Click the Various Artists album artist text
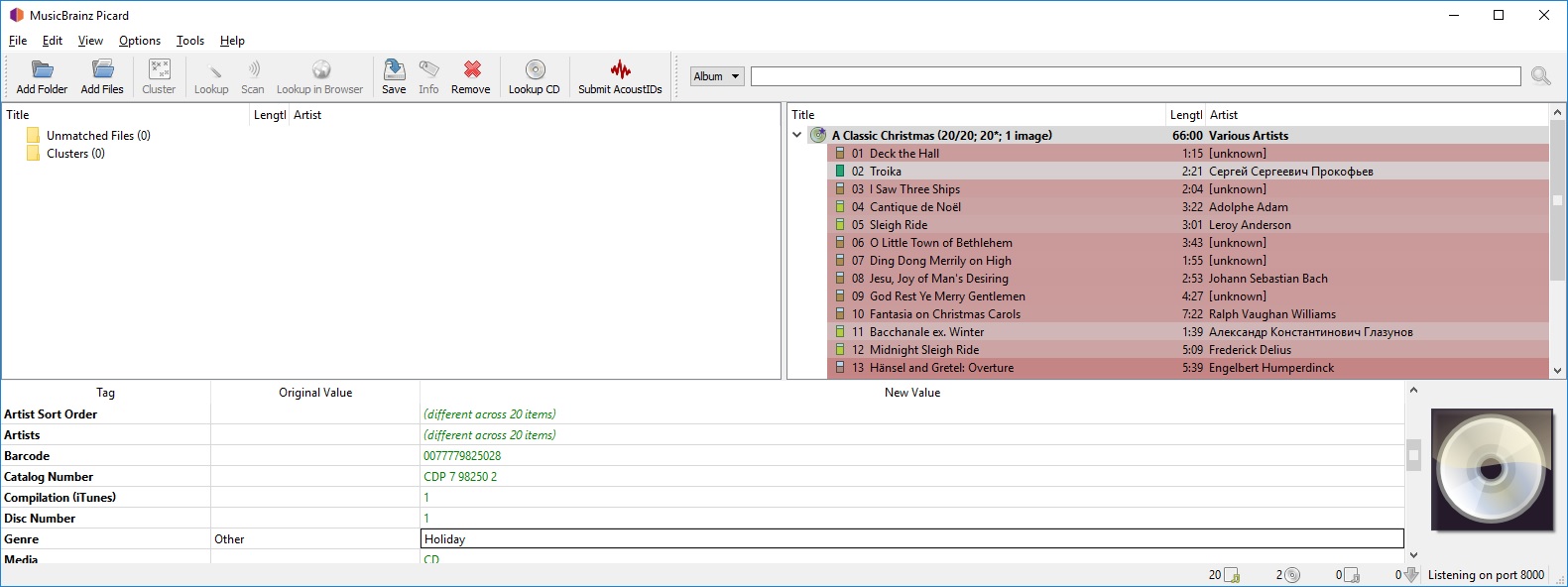The width and height of the screenshot is (1568, 587). [1249, 135]
